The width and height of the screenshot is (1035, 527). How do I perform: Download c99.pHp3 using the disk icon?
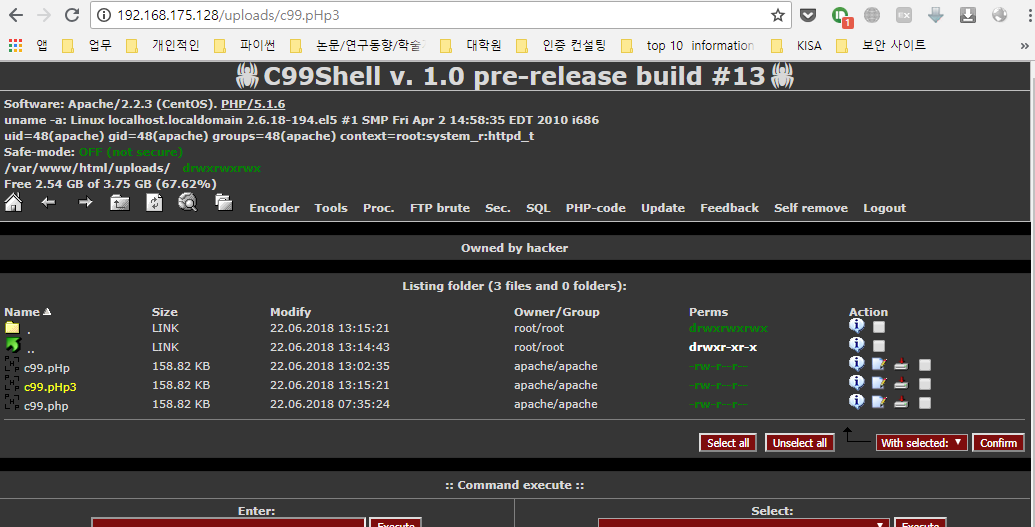tap(901, 384)
